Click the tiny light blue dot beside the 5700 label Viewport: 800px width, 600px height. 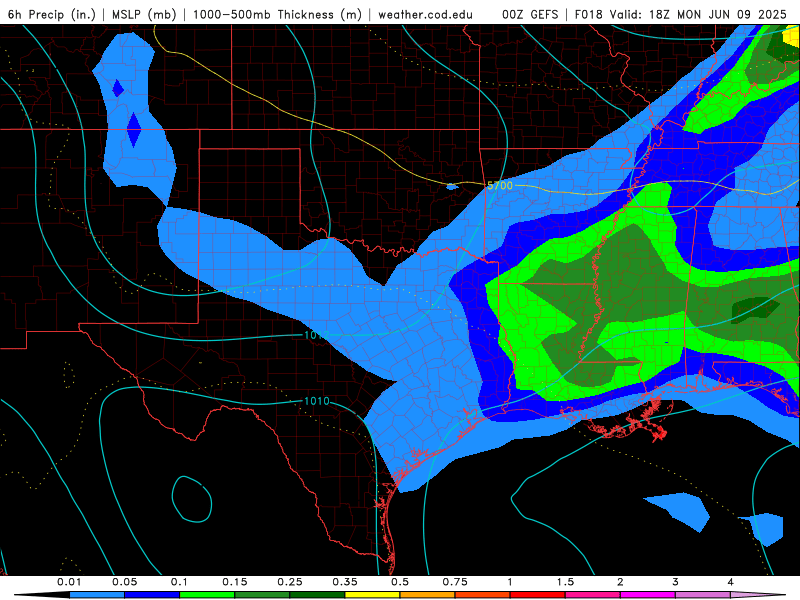pos(452,187)
